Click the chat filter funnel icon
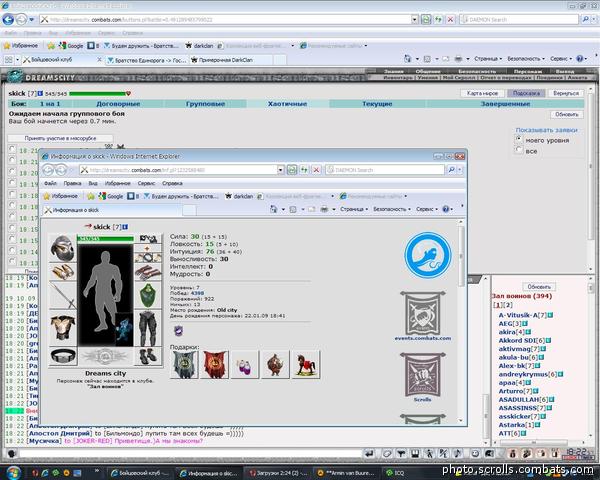Image resolution: width=600 pixels, height=480 pixels. pos(401,454)
